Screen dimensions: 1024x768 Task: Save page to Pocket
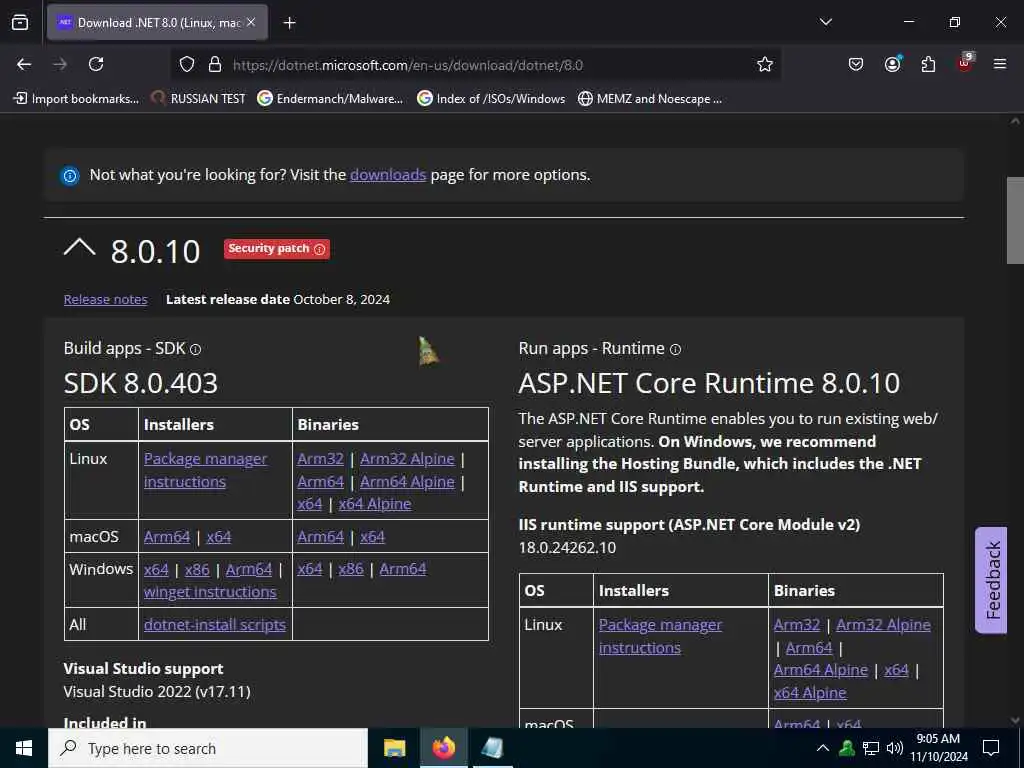(x=856, y=64)
